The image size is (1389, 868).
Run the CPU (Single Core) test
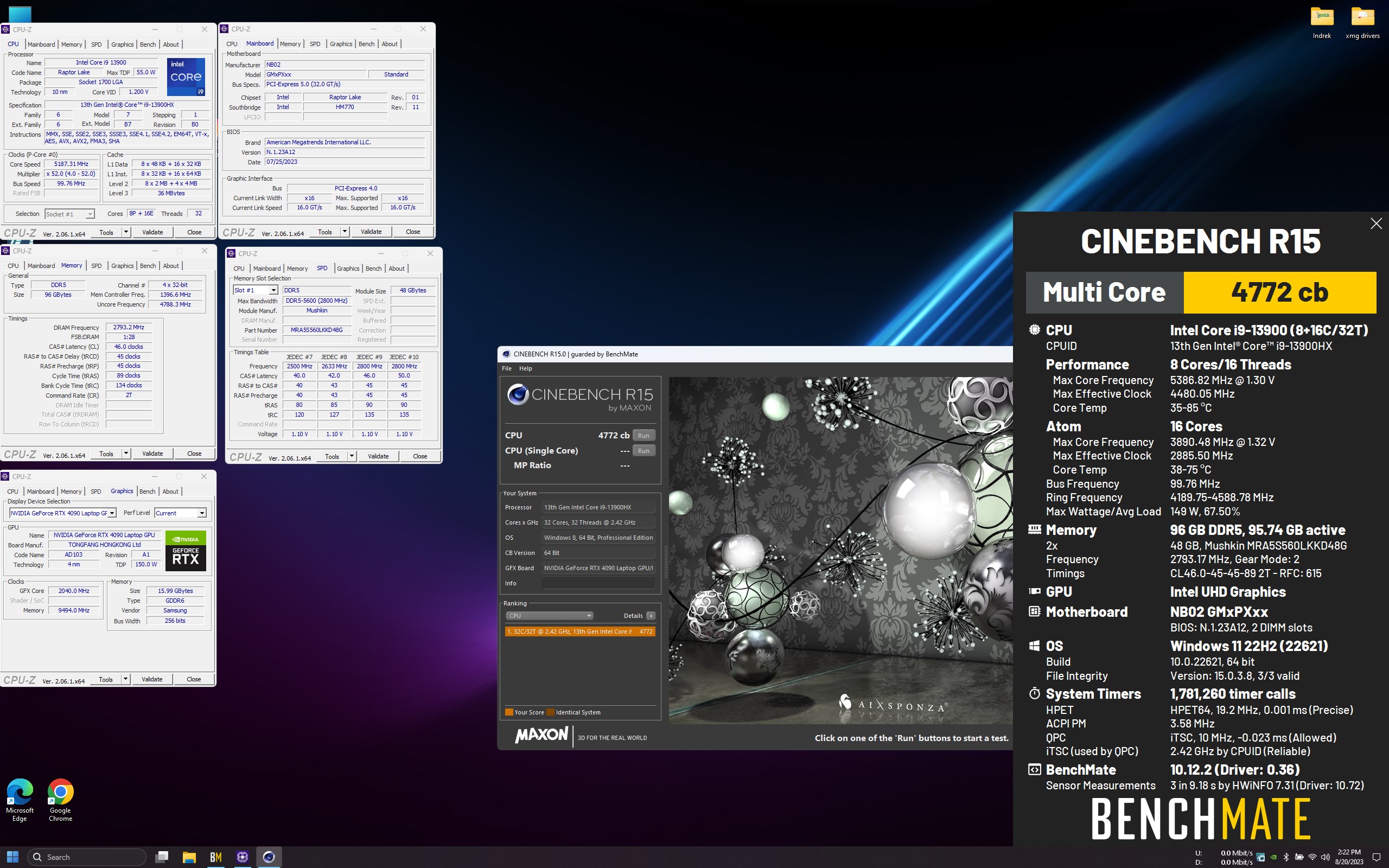pyautogui.click(x=643, y=451)
